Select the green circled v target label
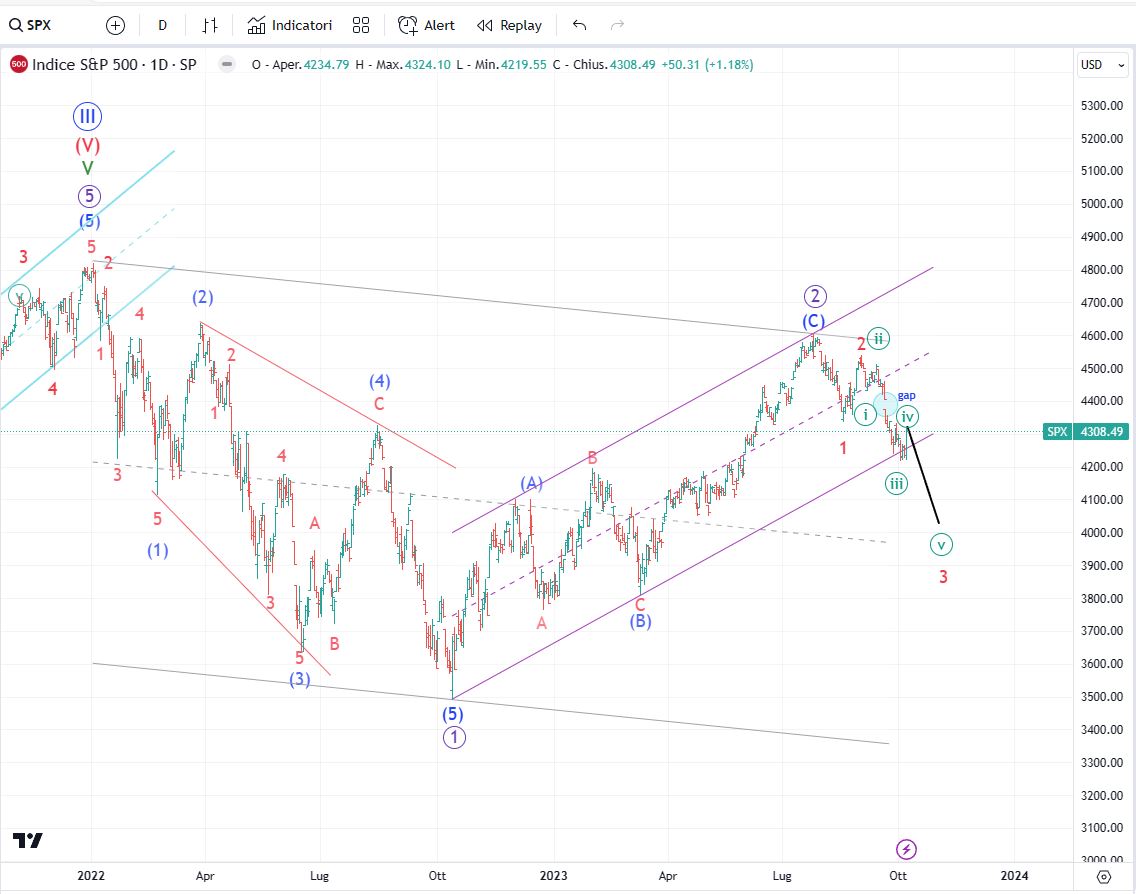Screen dimensions: 1136x894 tap(941, 545)
